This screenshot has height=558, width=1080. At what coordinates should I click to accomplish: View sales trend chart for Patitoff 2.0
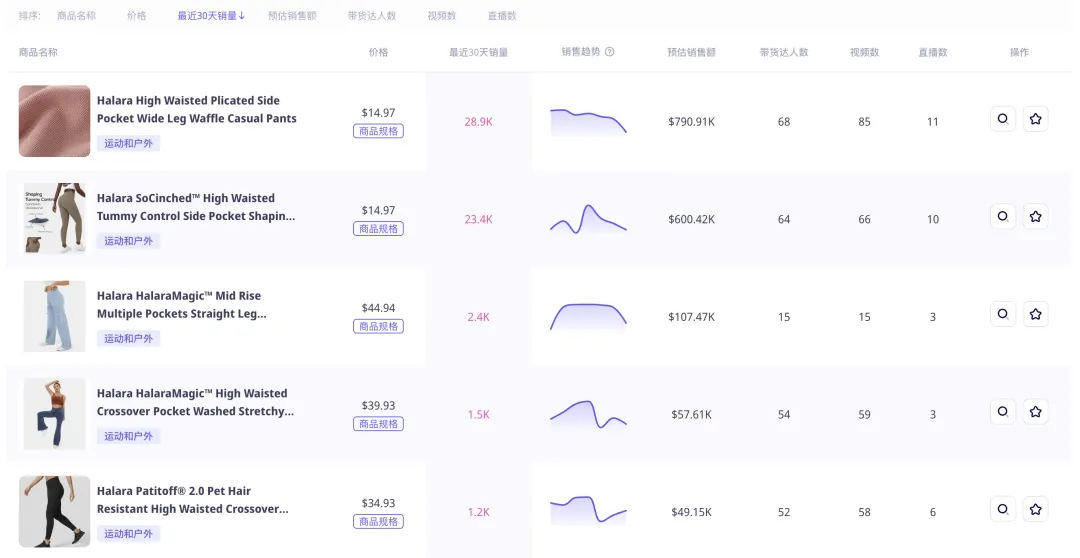pos(588,510)
